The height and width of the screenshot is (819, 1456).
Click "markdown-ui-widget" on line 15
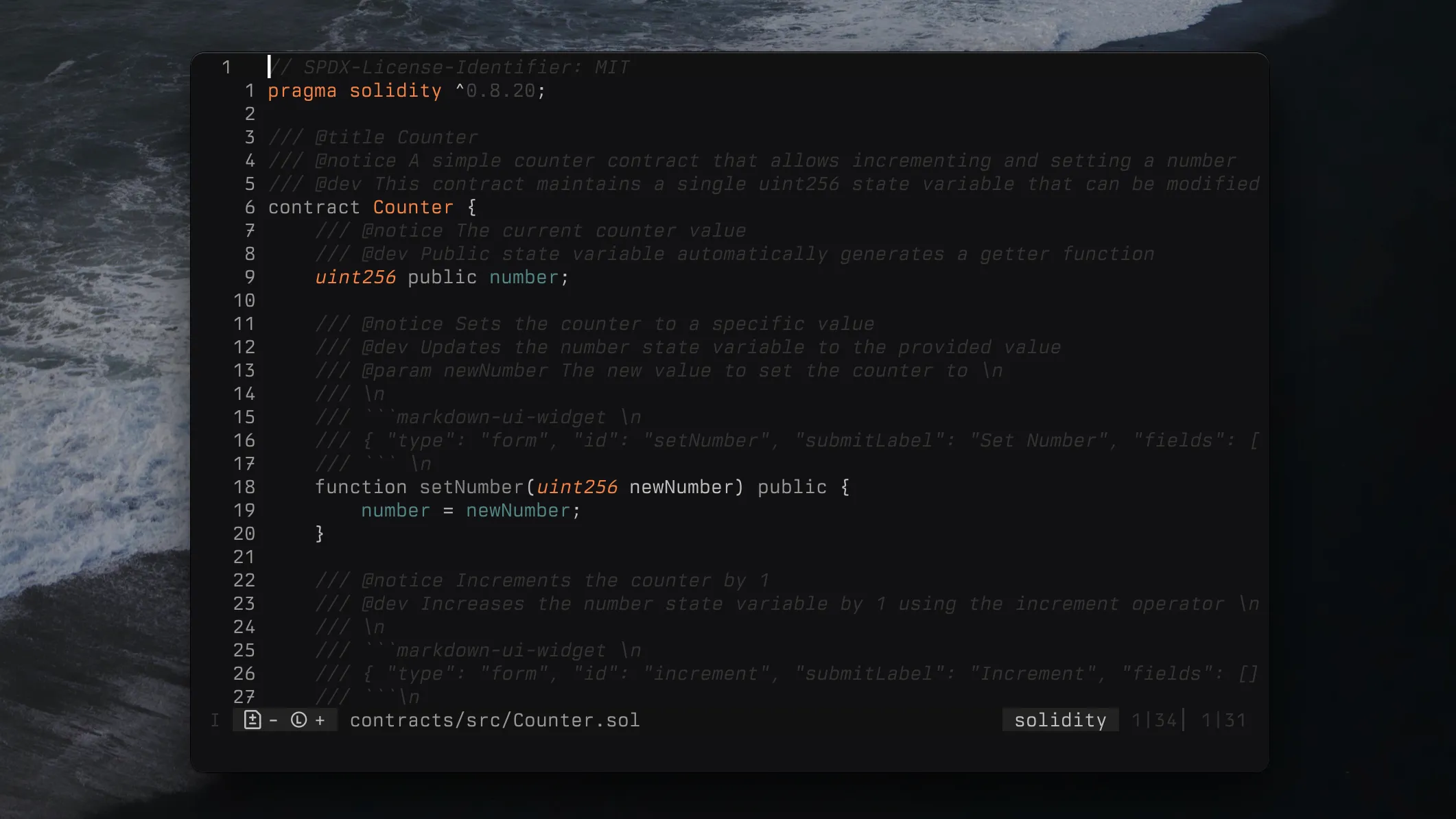[501, 417]
